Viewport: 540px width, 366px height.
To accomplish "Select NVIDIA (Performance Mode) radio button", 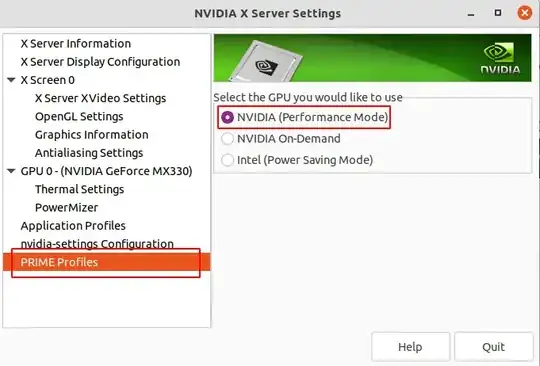I will pos(227,117).
